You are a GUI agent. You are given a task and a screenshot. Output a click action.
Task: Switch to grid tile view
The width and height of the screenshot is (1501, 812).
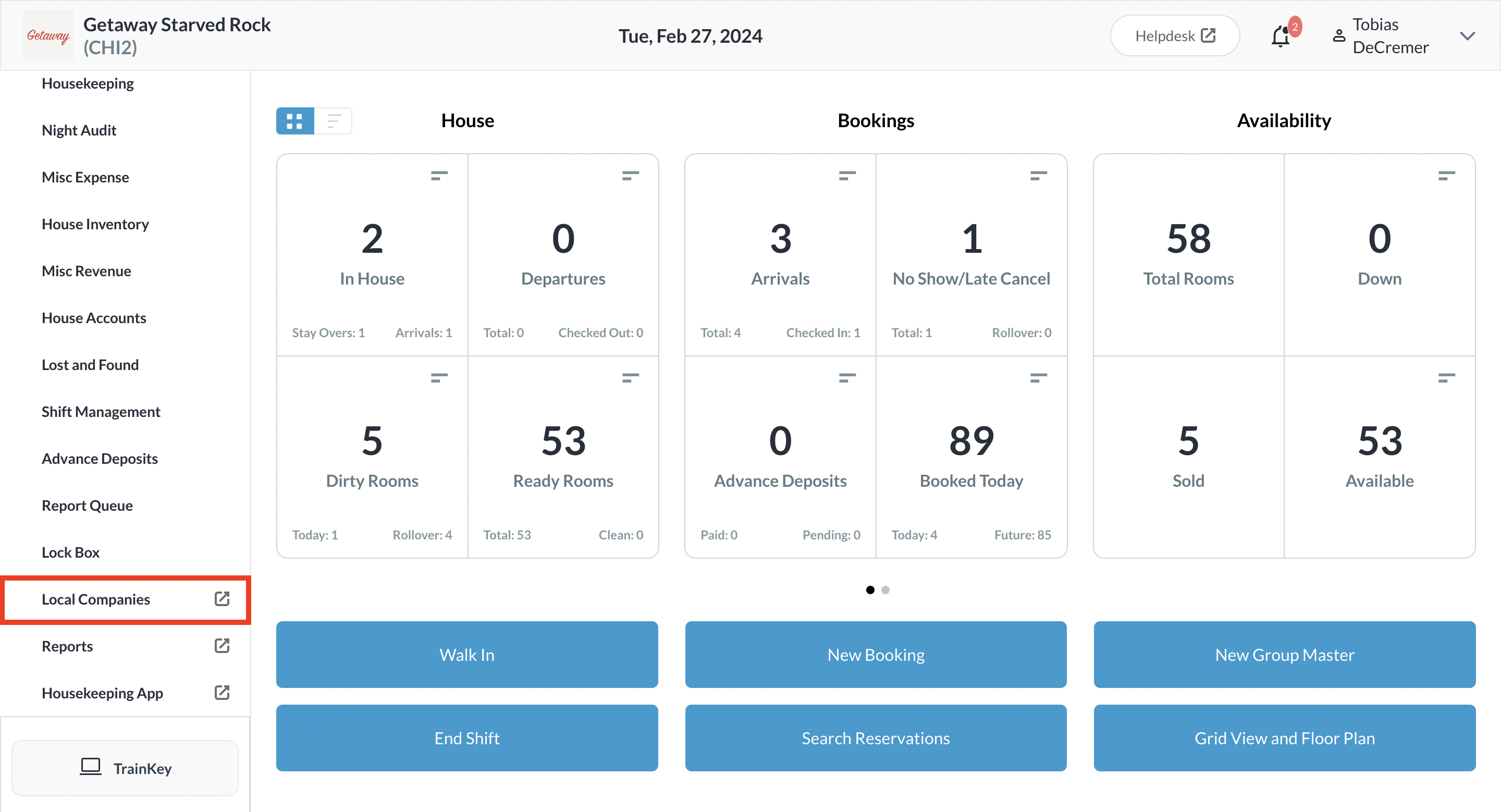pos(295,120)
